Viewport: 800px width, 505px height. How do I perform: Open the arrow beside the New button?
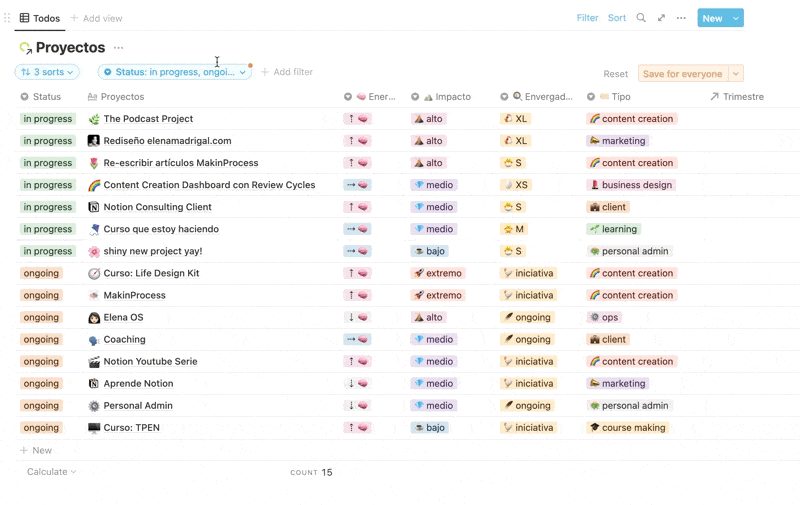pos(736,18)
